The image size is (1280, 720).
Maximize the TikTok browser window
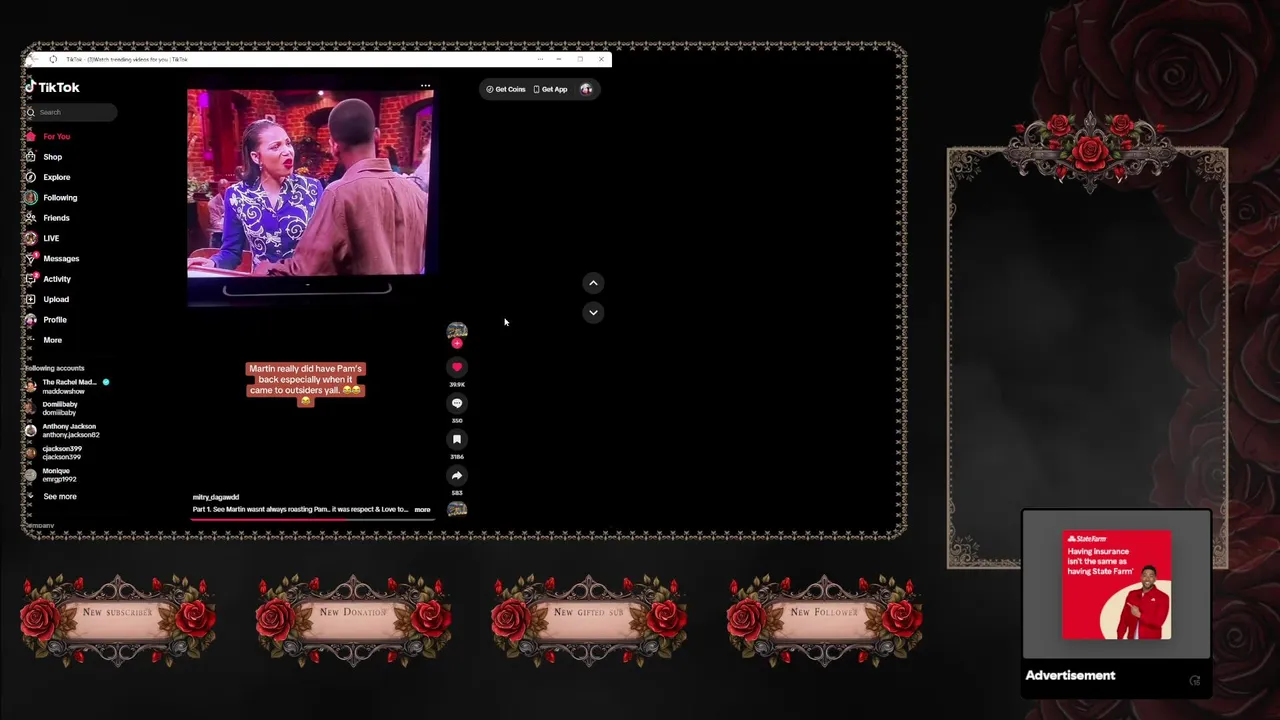click(580, 59)
